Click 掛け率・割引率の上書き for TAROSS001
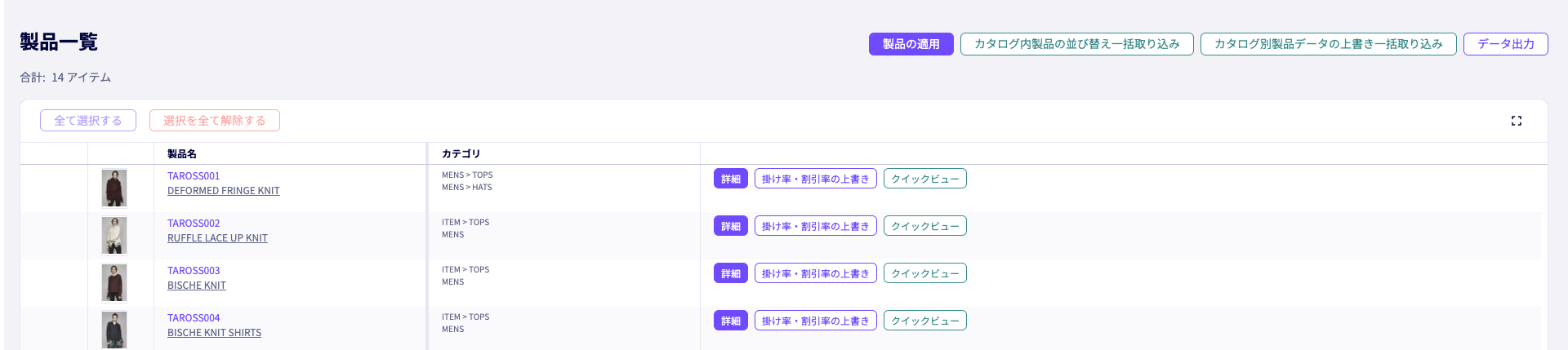The width and height of the screenshot is (1568, 350). pos(816,179)
